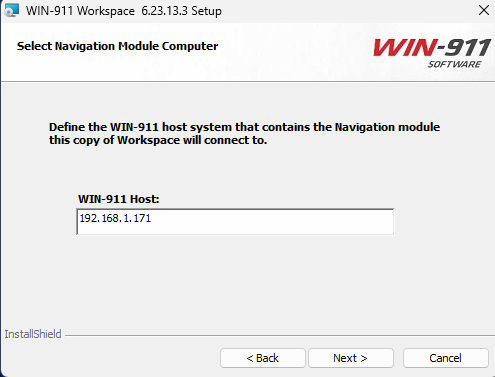Image resolution: width=495 pixels, height=377 pixels.
Task: Click the WIN-911 Host input field
Action: pos(235,222)
